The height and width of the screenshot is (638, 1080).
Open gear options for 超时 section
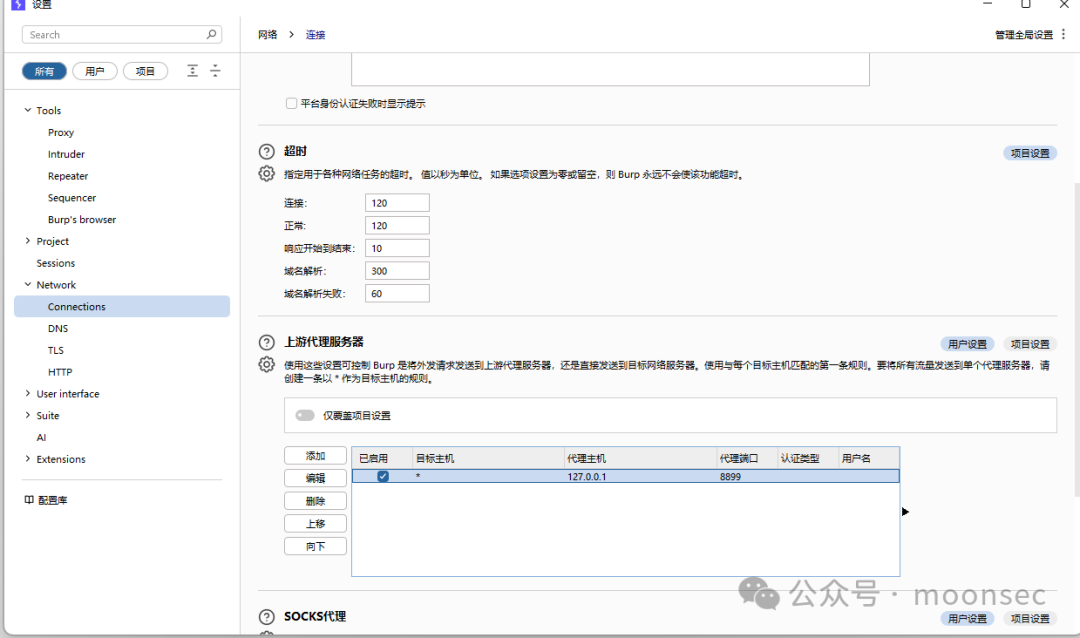point(267,174)
